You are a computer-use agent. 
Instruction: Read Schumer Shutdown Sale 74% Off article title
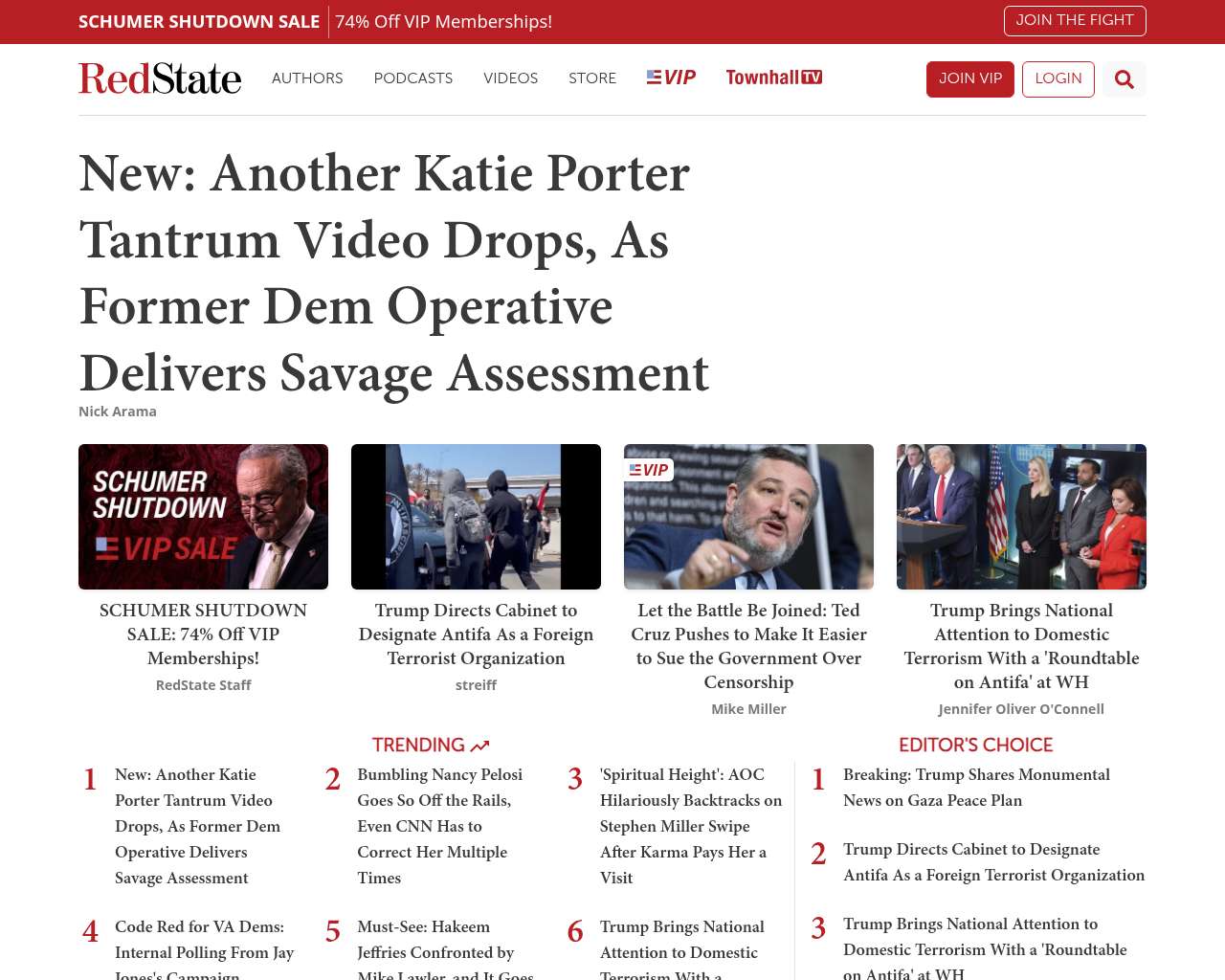click(x=203, y=635)
